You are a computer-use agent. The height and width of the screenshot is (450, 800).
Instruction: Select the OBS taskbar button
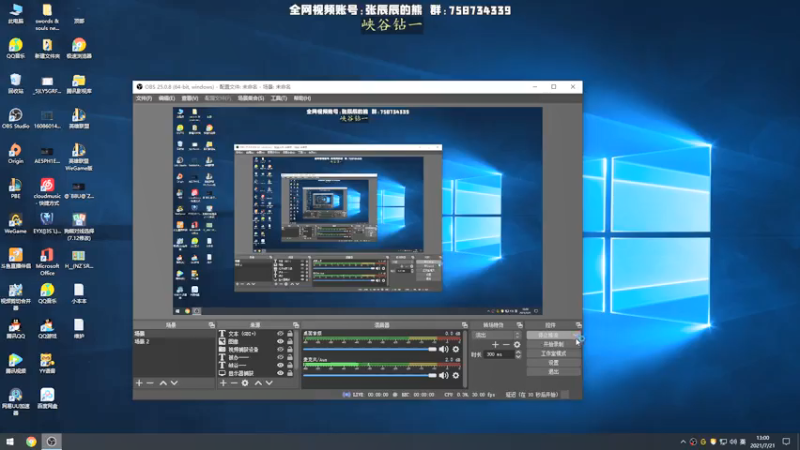pos(51,441)
